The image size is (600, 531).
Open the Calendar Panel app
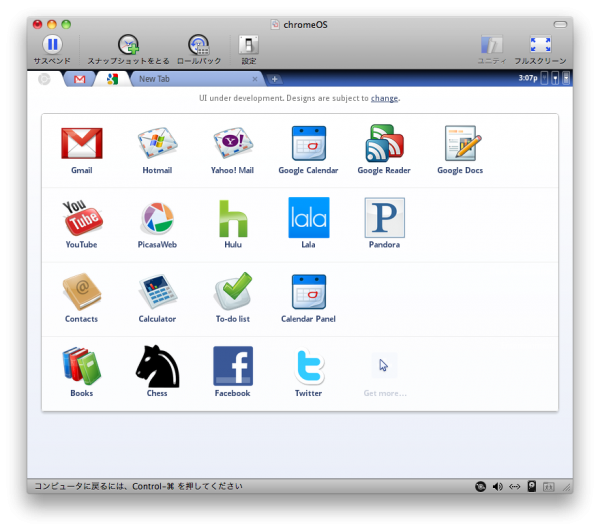pyautogui.click(x=308, y=292)
